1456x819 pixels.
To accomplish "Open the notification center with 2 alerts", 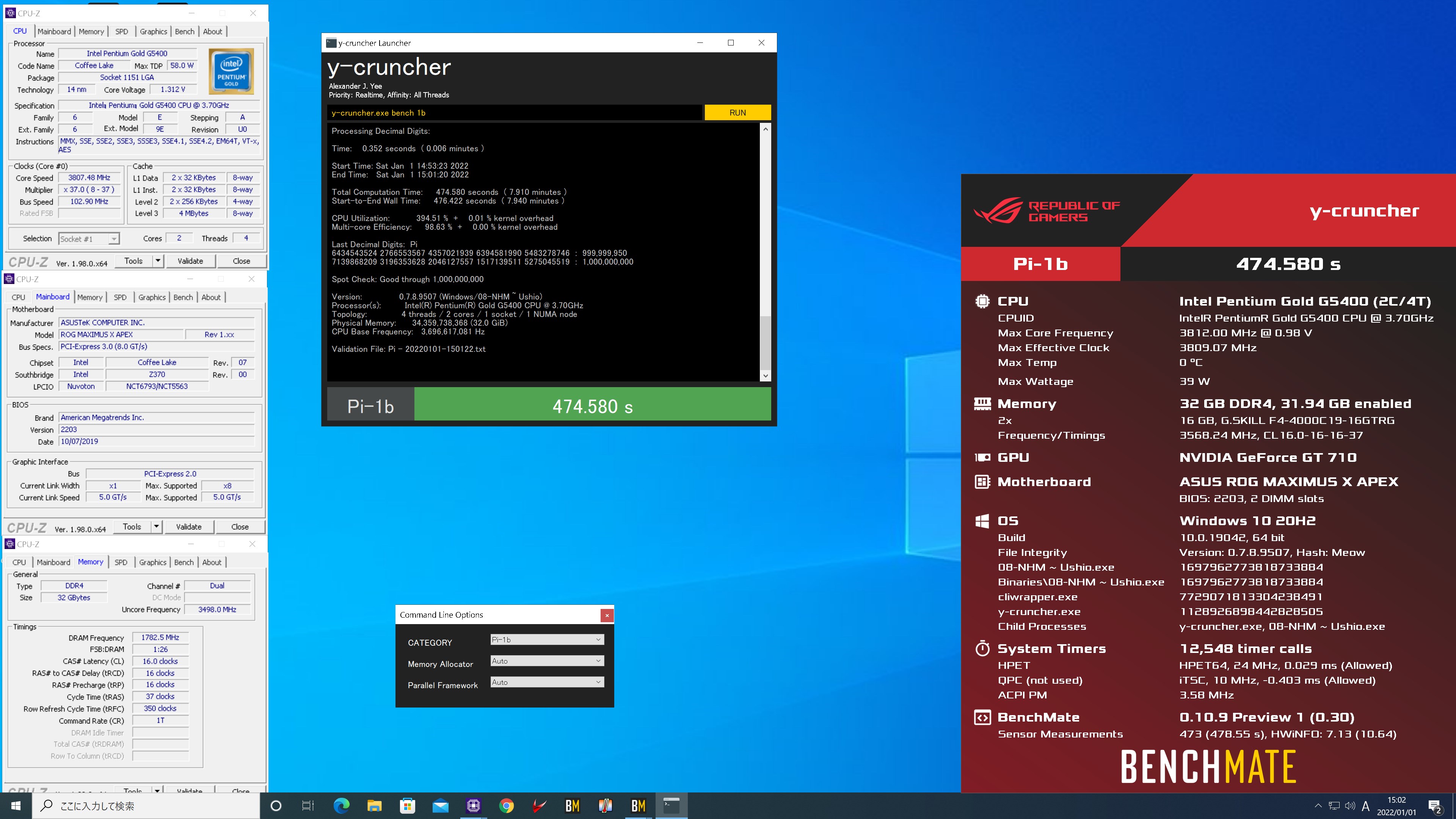I will pos(1435,806).
